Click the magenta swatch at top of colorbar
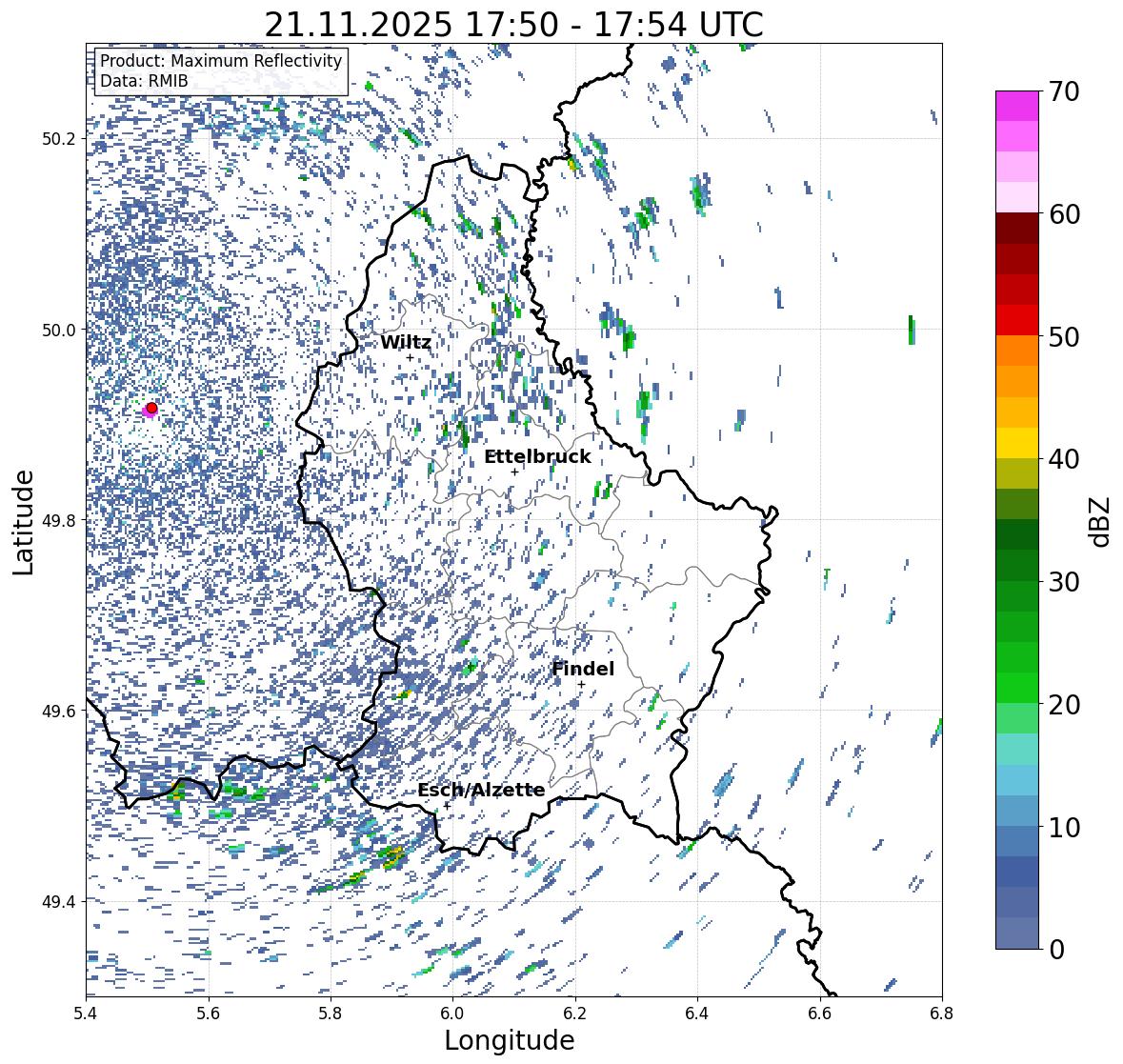The image size is (1123, 1064). click(1017, 106)
